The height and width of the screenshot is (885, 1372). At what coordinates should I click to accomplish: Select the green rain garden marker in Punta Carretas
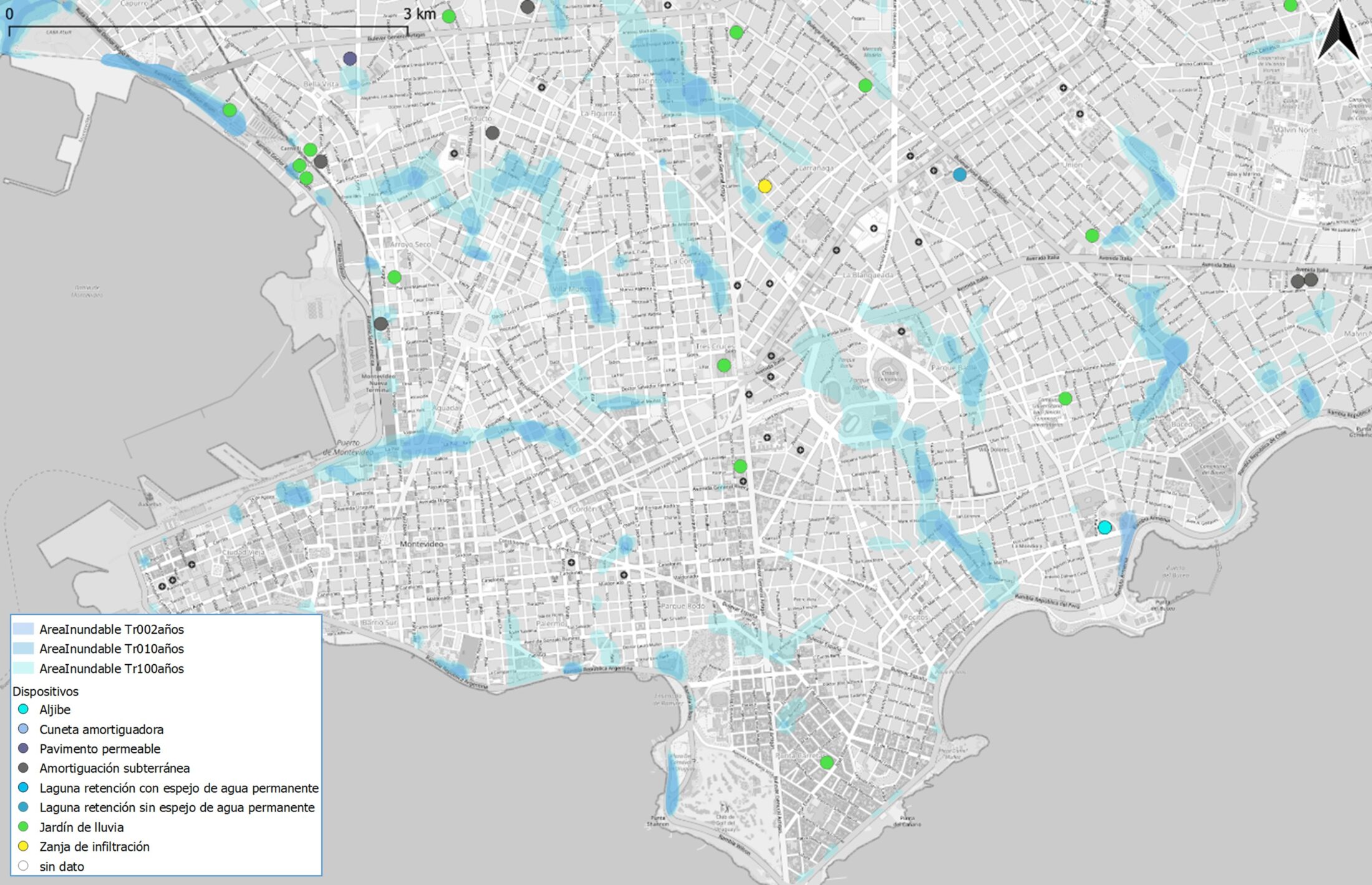point(827,762)
